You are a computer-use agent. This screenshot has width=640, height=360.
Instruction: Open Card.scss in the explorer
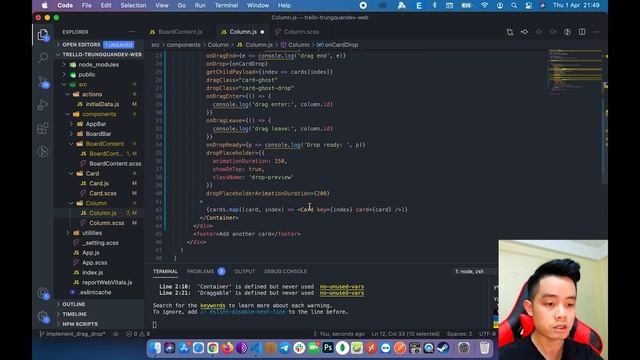coord(103,193)
